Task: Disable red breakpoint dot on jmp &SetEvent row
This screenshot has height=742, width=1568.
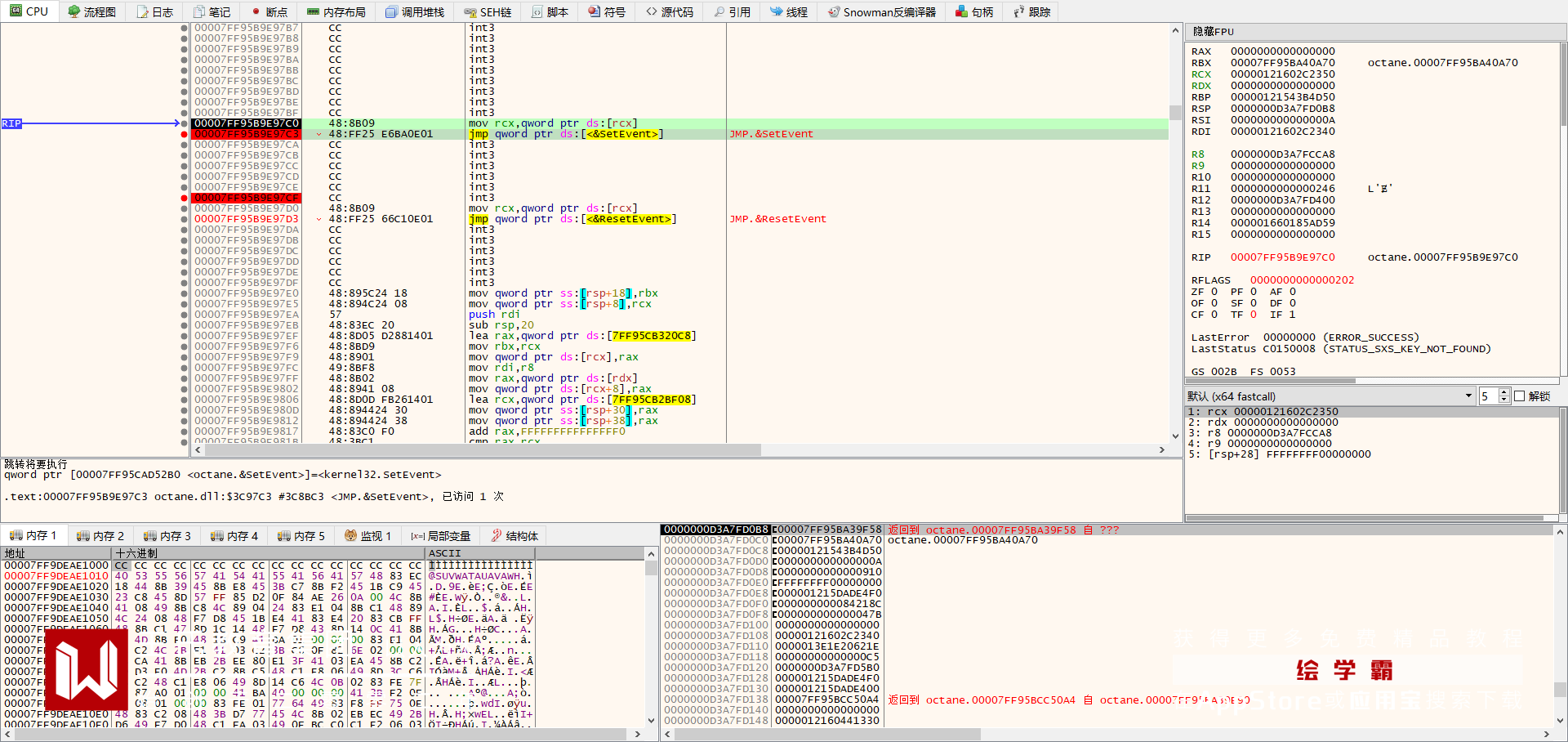Action: (185, 134)
